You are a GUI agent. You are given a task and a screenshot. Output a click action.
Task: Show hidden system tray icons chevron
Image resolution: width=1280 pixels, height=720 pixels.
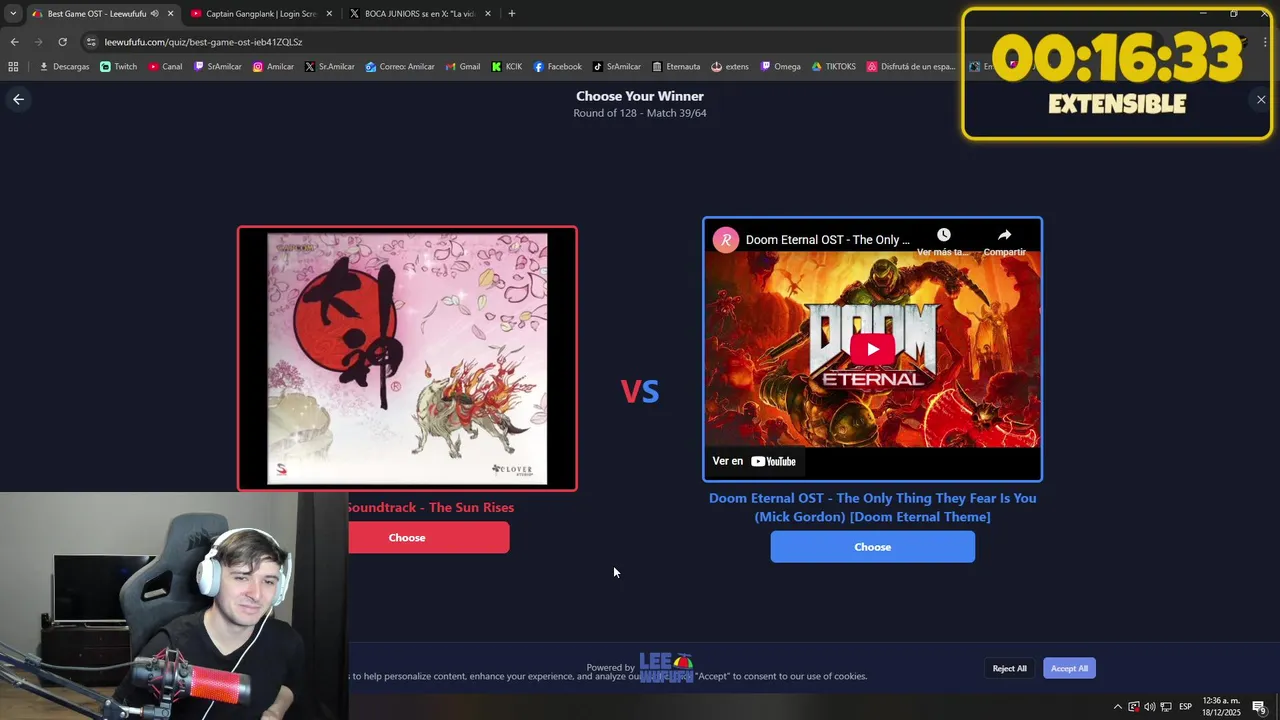[x=1117, y=707]
